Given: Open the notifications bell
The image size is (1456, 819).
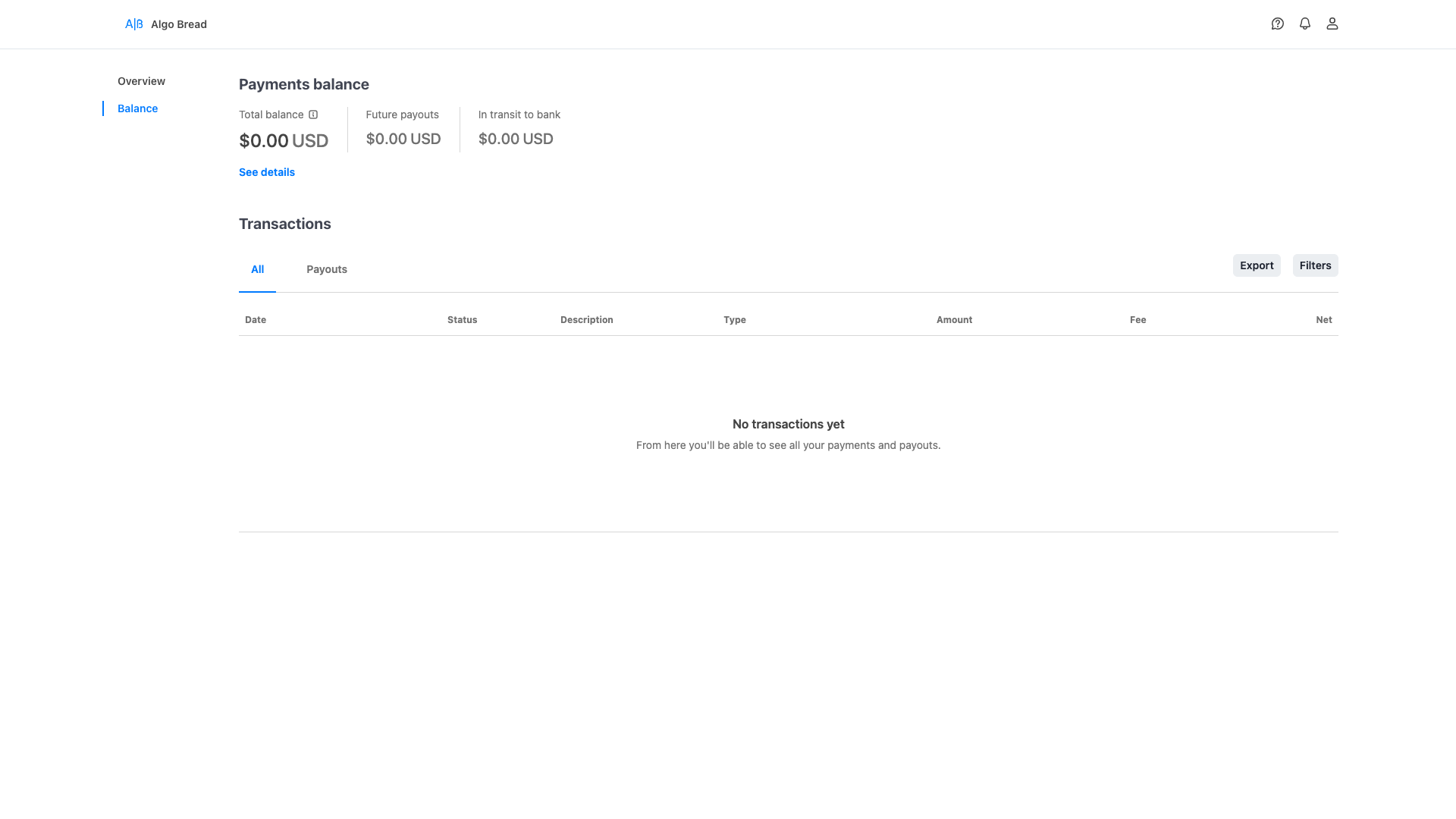Looking at the screenshot, I should point(1305,24).
